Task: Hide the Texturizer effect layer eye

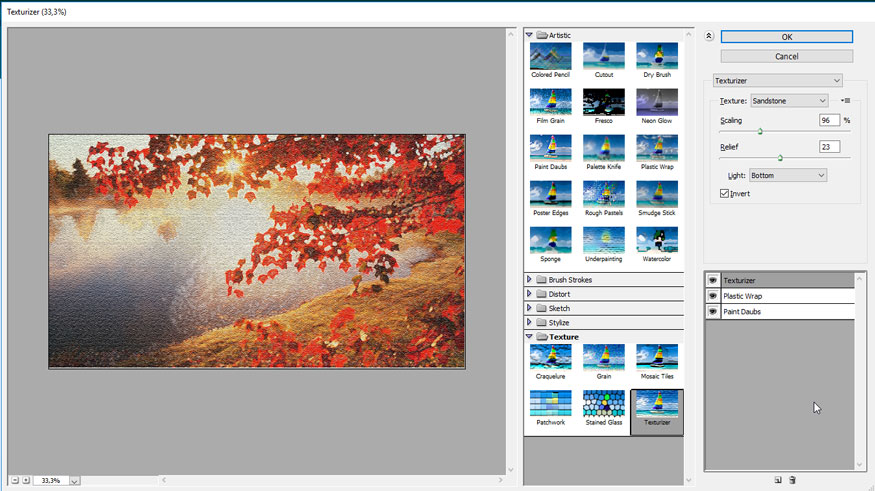Action: (x=713, y=281)
